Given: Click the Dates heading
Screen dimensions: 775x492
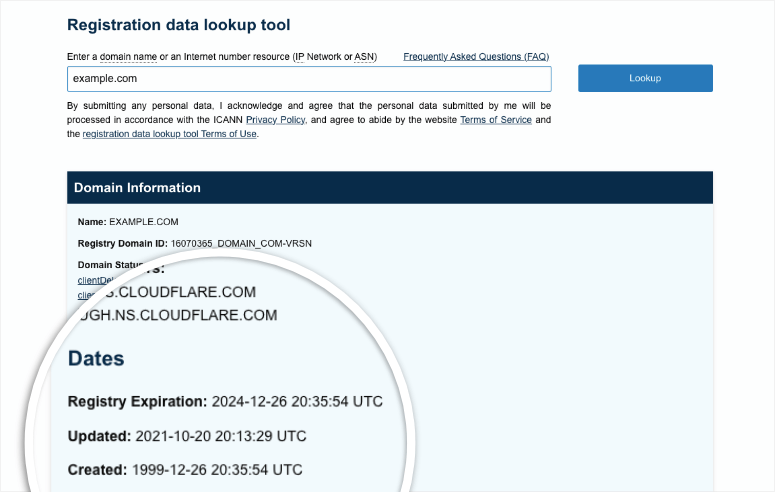Looking at the screenshot, I should (96, 358).
